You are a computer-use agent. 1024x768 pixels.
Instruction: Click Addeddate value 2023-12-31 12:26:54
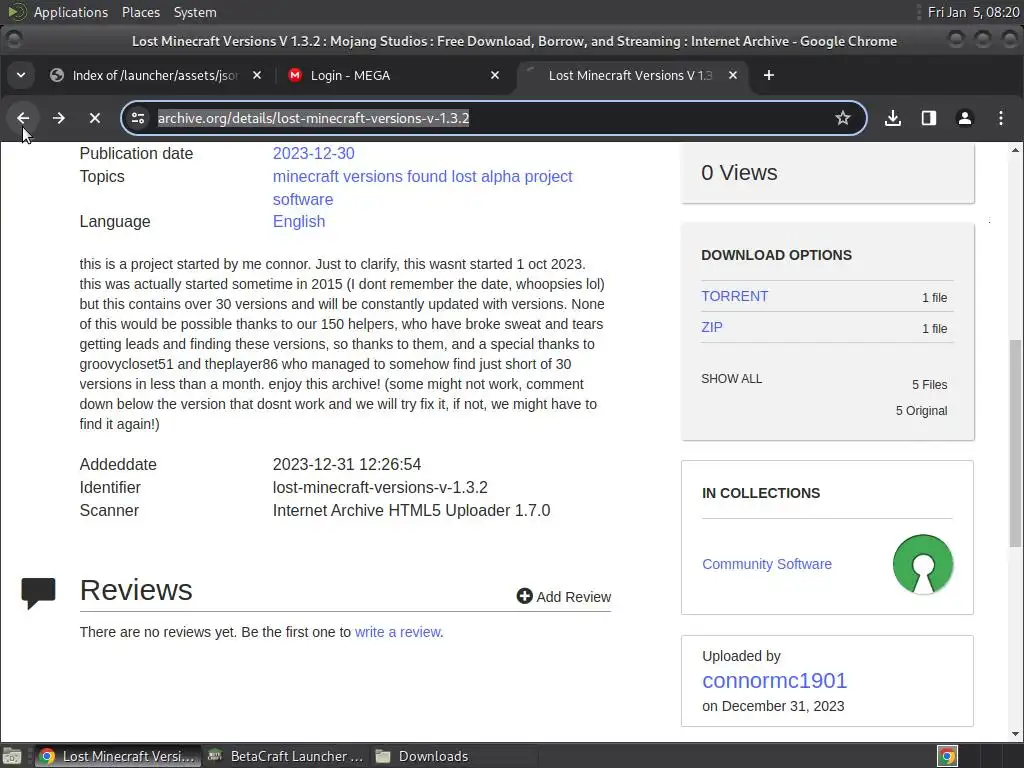point(347,465)
